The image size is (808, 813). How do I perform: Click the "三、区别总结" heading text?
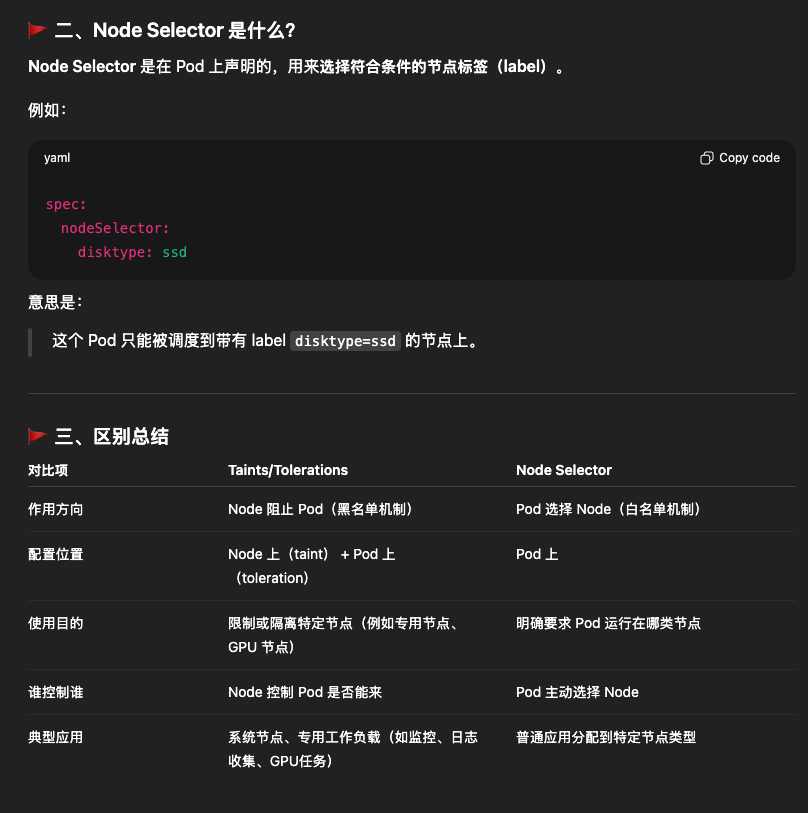[x=111, y=436]
